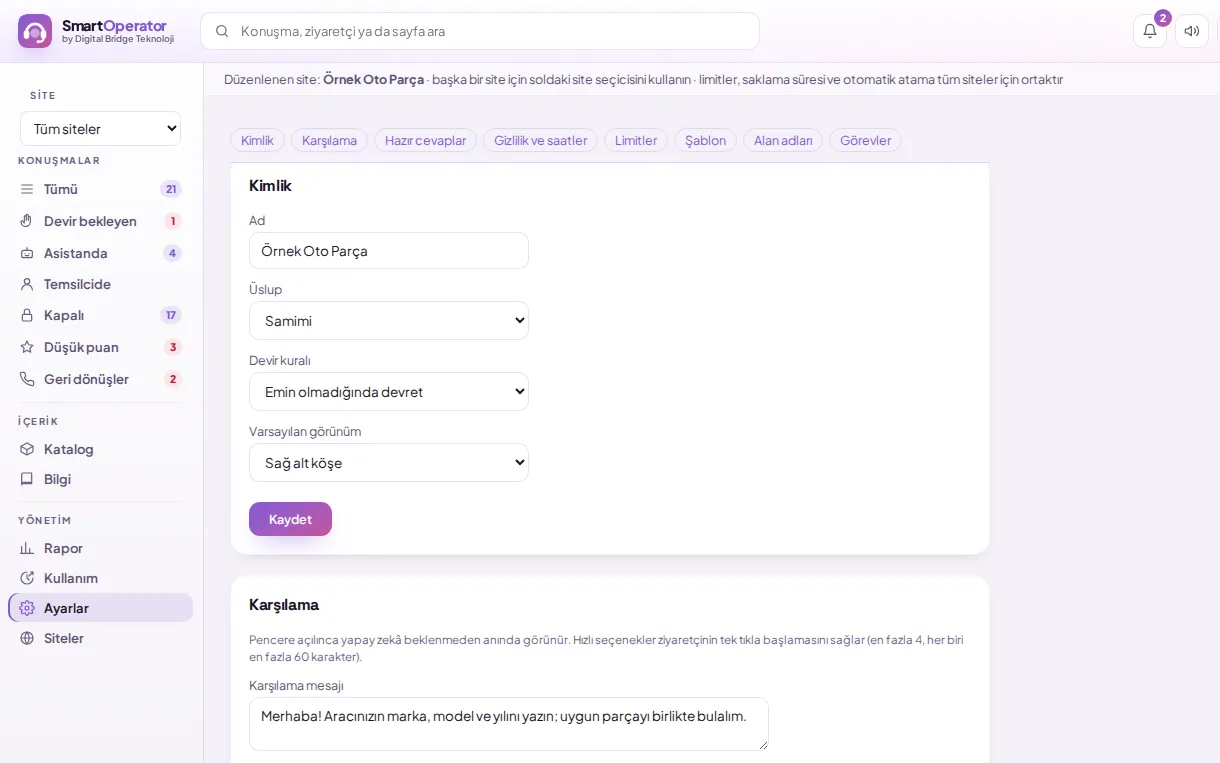The image size is (1220, 763).
Task: Open the notifications bell icon
Action: point(1150,31)
